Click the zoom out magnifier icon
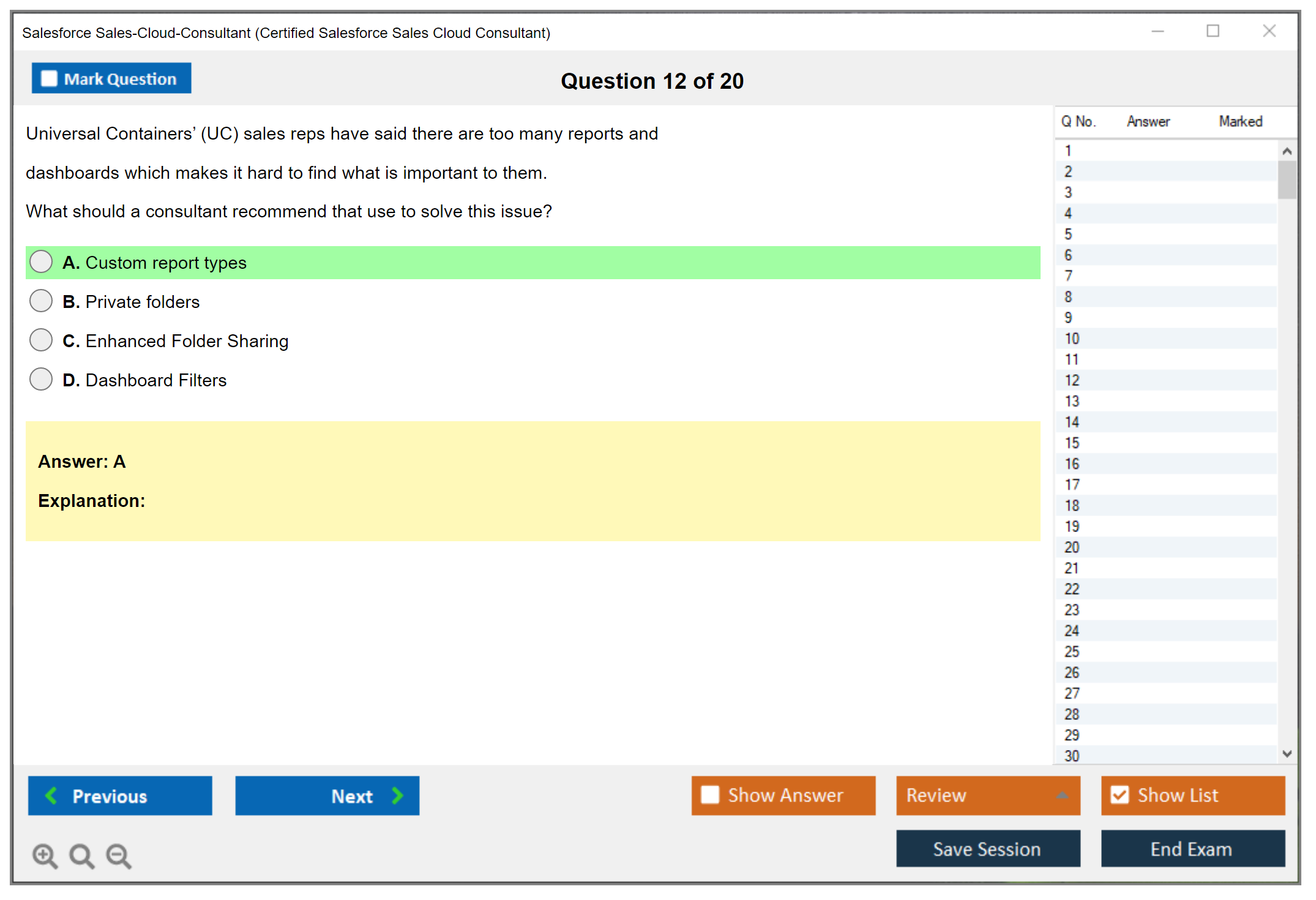1316x900 pixels. click(119, 856)
